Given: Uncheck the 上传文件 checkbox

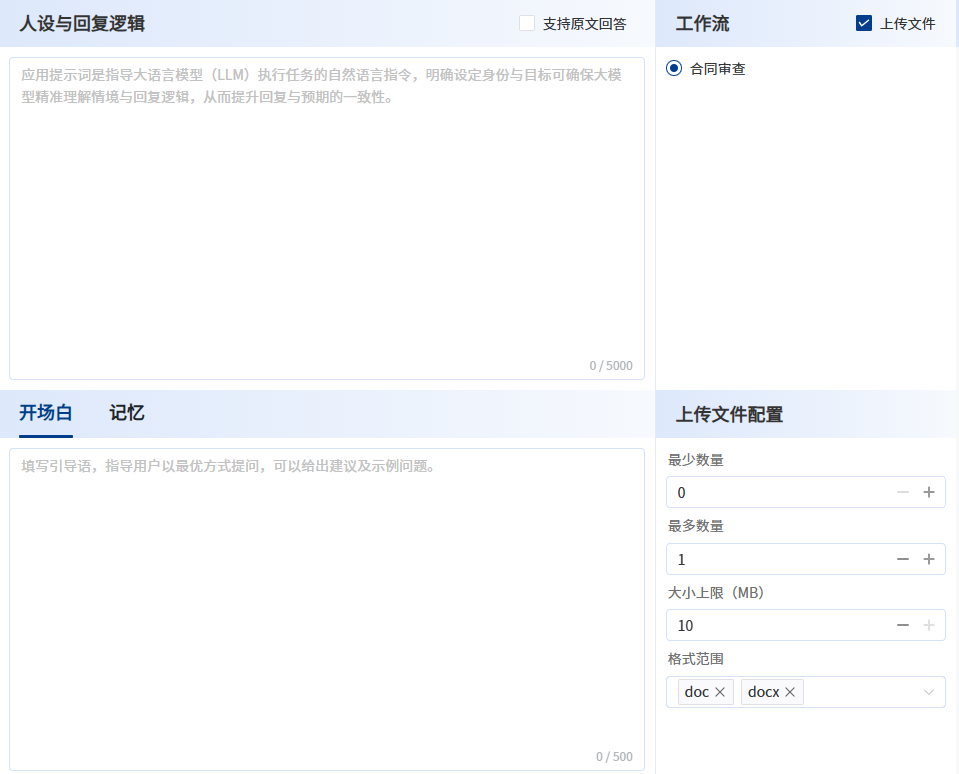Looking at the screenshot, I should tap(864, 23).
